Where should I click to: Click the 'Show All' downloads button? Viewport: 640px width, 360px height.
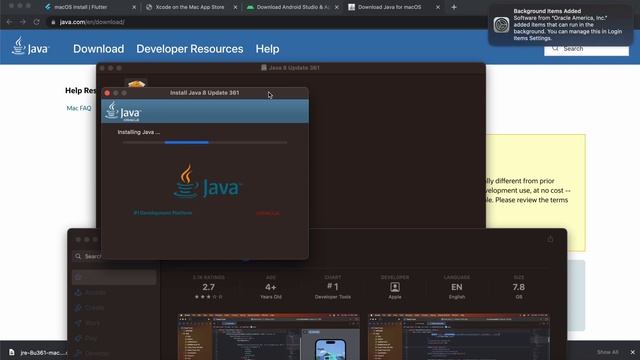[x=607, y=352]
